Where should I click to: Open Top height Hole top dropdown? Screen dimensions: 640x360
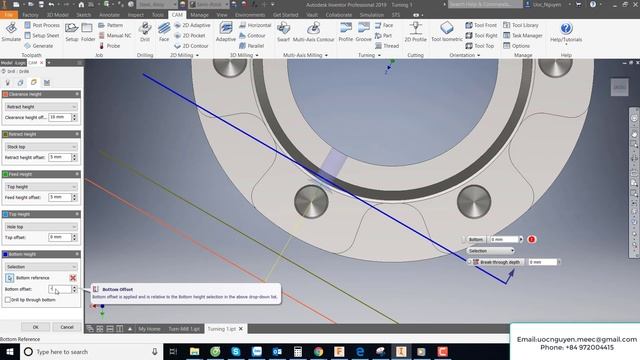[x=41, y=227]
